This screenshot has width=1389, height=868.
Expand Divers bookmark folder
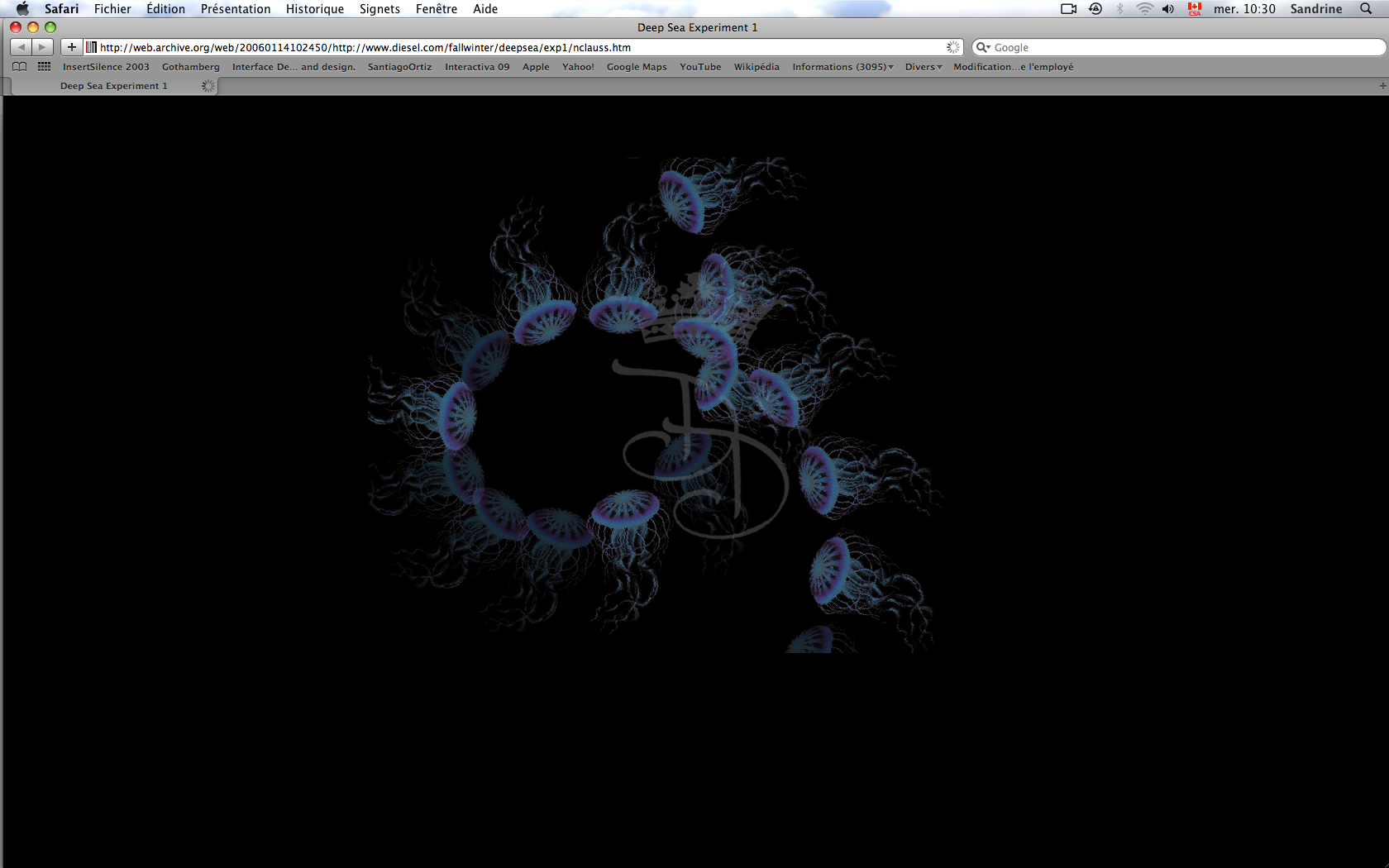(924, 67)
